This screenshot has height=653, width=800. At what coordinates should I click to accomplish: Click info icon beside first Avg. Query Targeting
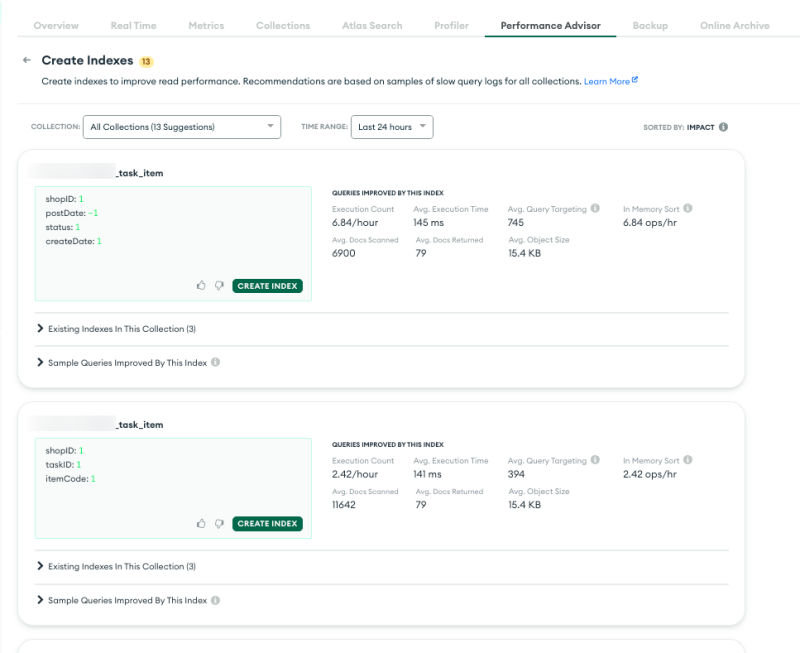pos(595,209)
